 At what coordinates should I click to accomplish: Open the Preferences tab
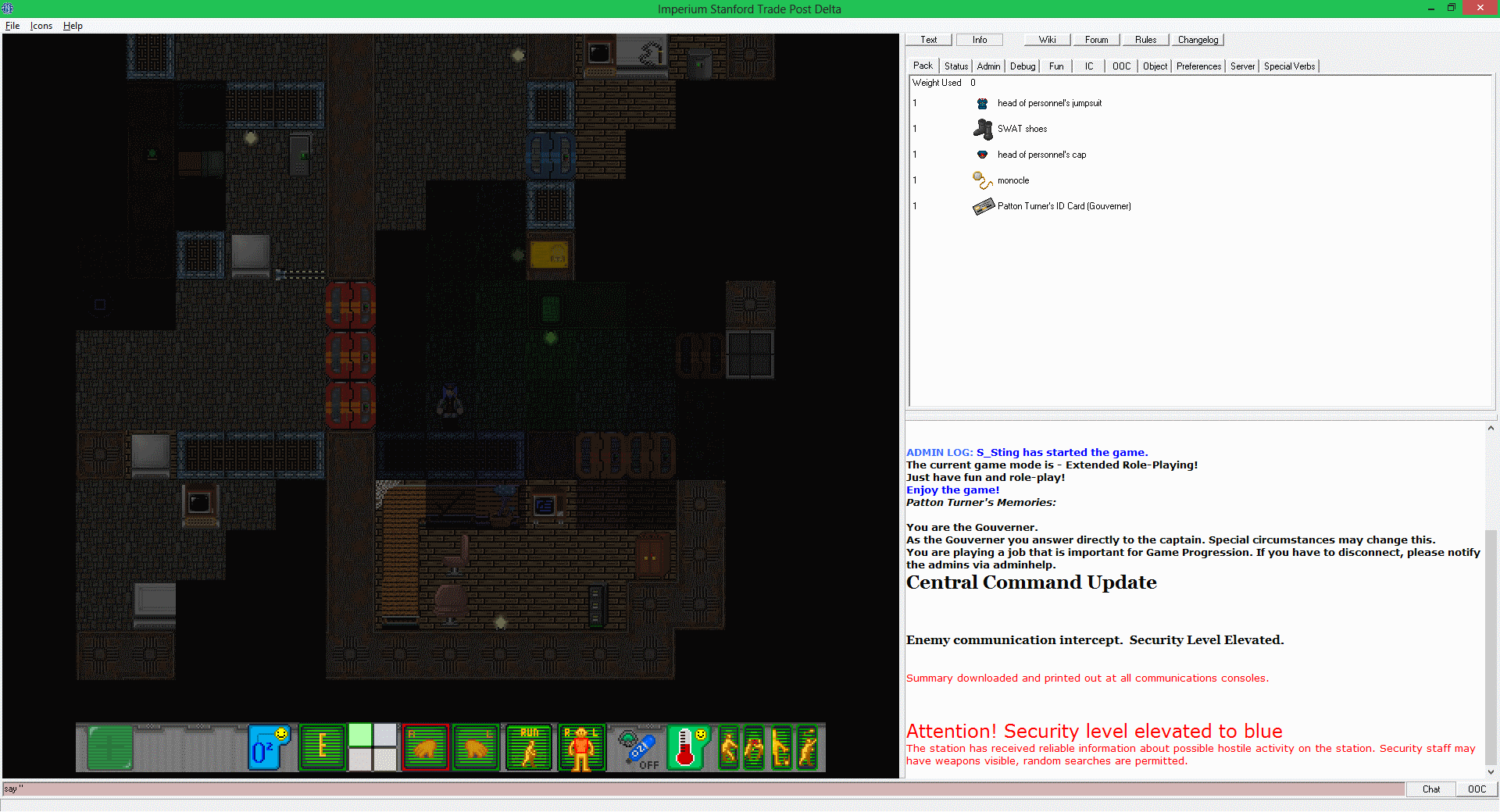pos(1198,66)
